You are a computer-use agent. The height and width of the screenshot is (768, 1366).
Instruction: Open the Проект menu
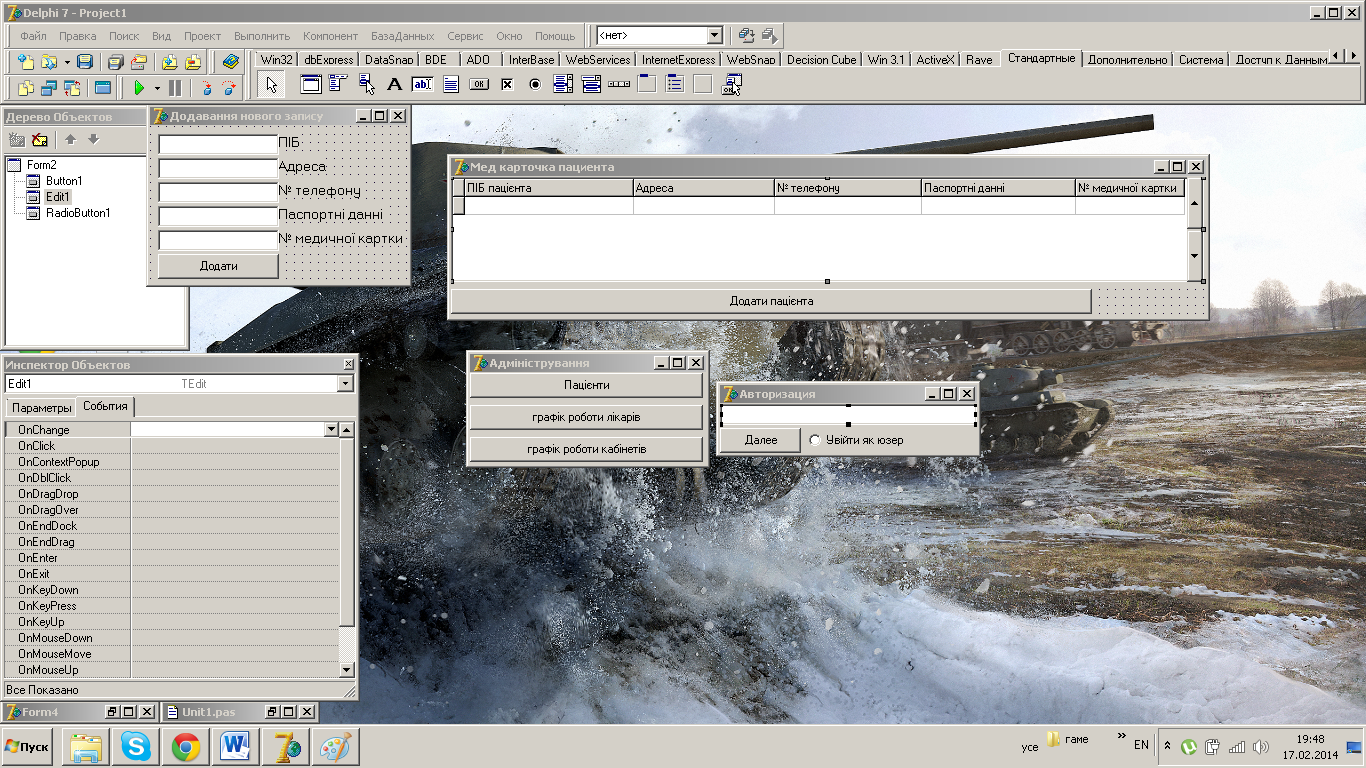click(202, 36)
